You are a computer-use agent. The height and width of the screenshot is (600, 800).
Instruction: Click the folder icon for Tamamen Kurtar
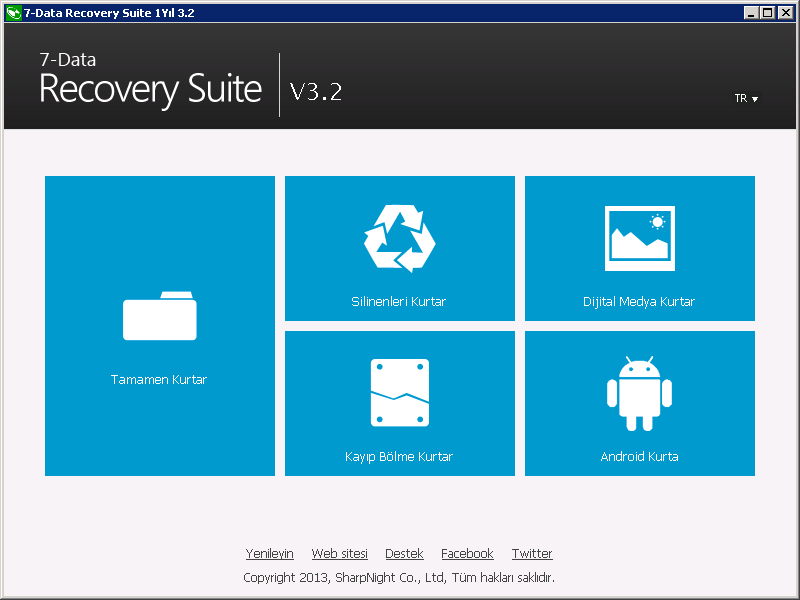pos(160,316)
